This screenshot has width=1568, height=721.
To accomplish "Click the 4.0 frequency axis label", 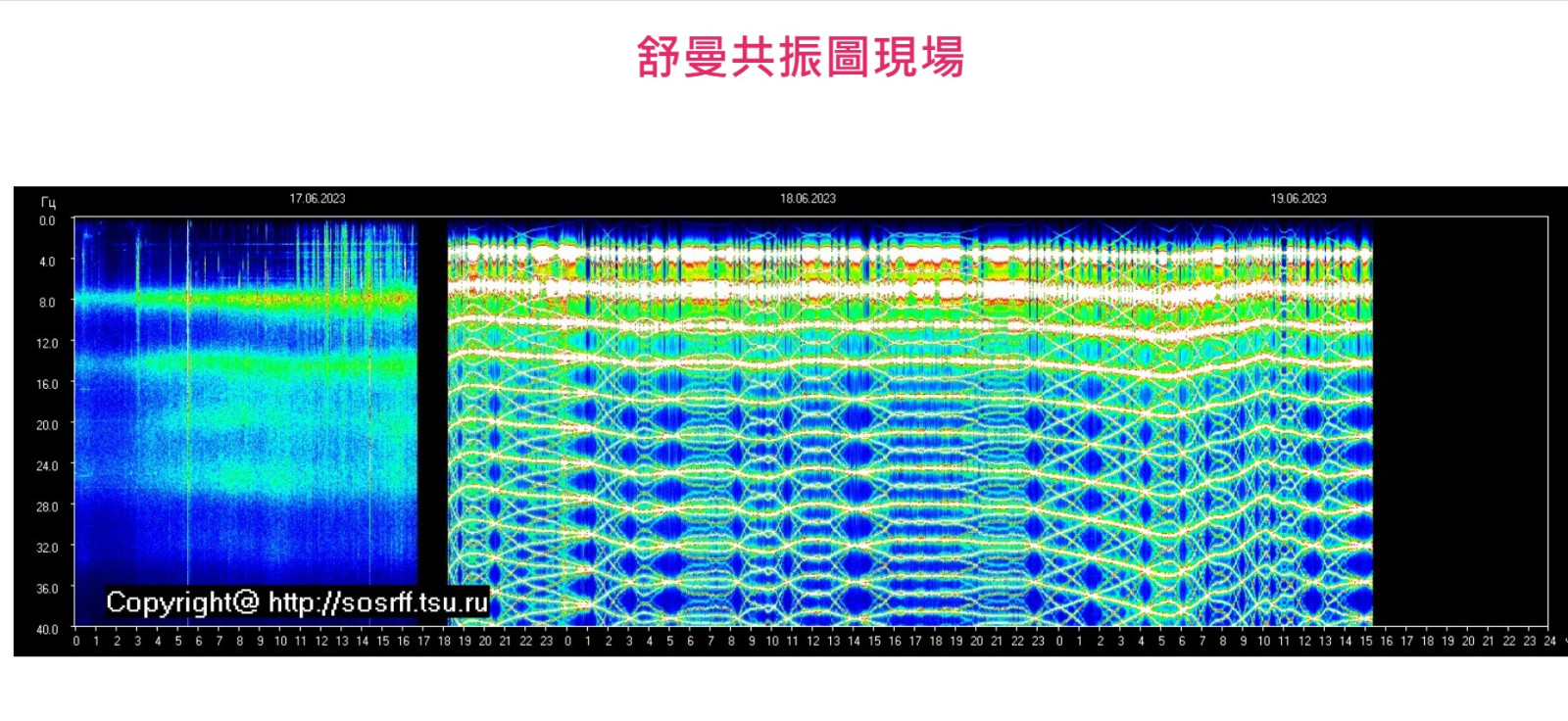I will tap(47, 262).
